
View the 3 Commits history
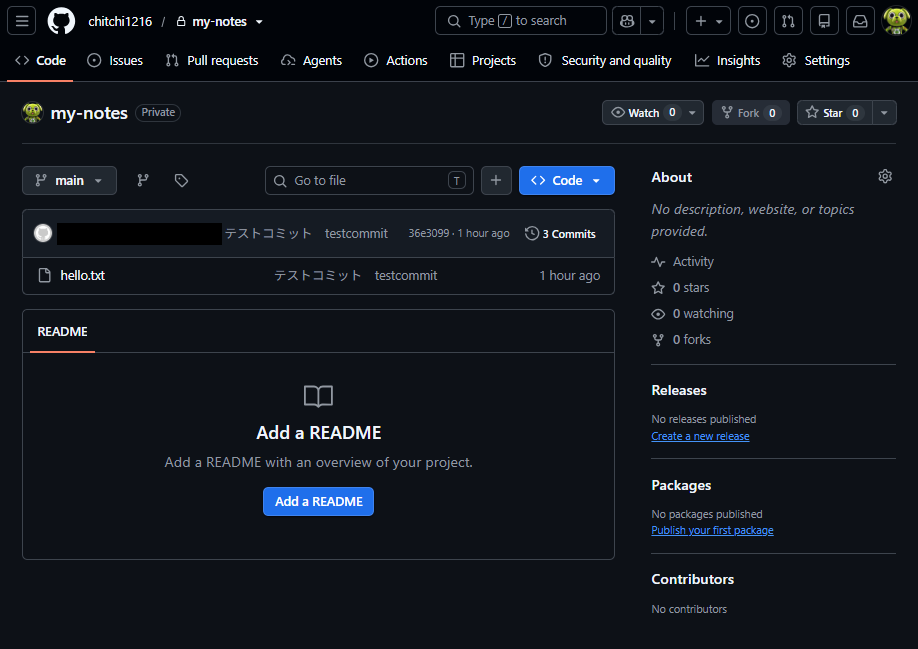pos(560,233)
